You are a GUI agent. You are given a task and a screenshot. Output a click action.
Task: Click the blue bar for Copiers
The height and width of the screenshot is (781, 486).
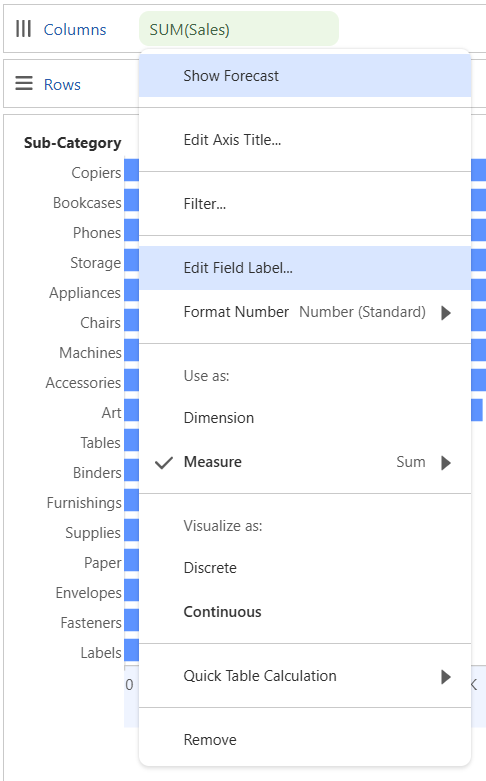pos(131,170)
